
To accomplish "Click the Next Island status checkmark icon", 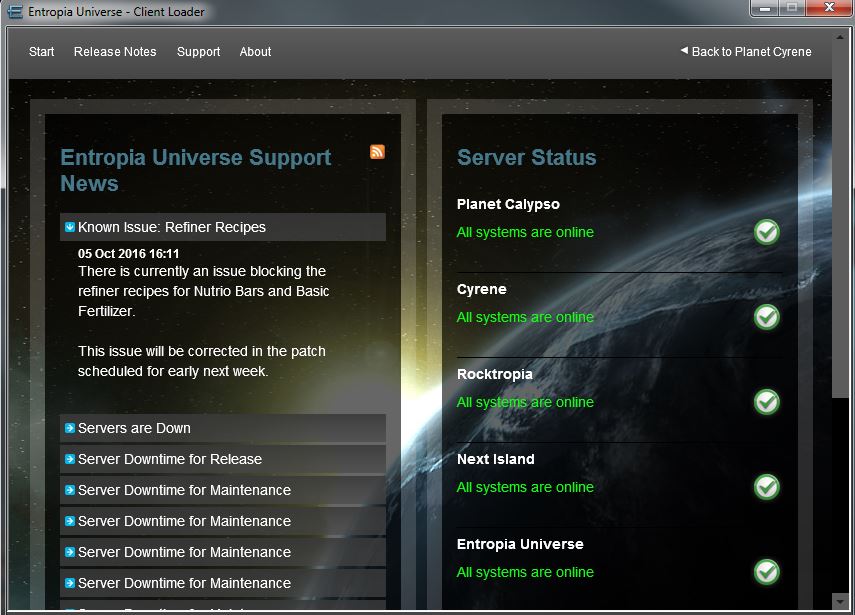I will (x=767, y=487).
